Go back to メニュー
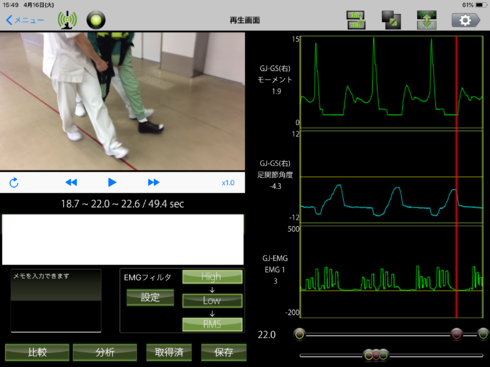 25,20
